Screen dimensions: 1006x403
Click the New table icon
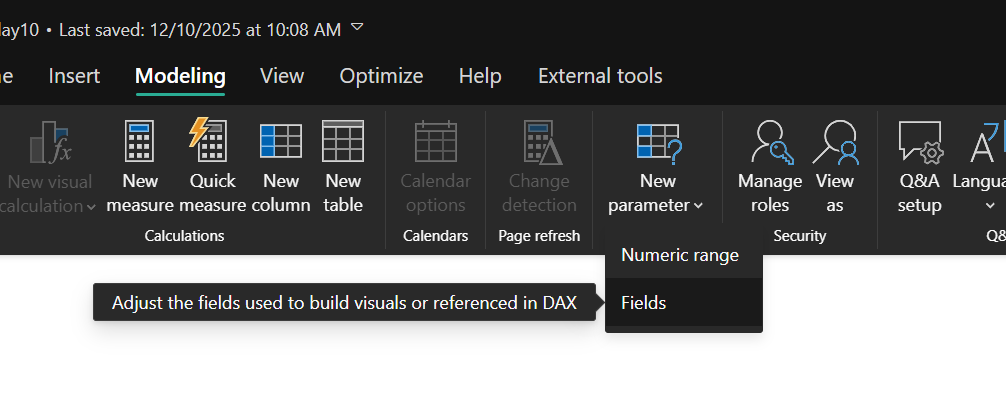click(x=343, y=142)
